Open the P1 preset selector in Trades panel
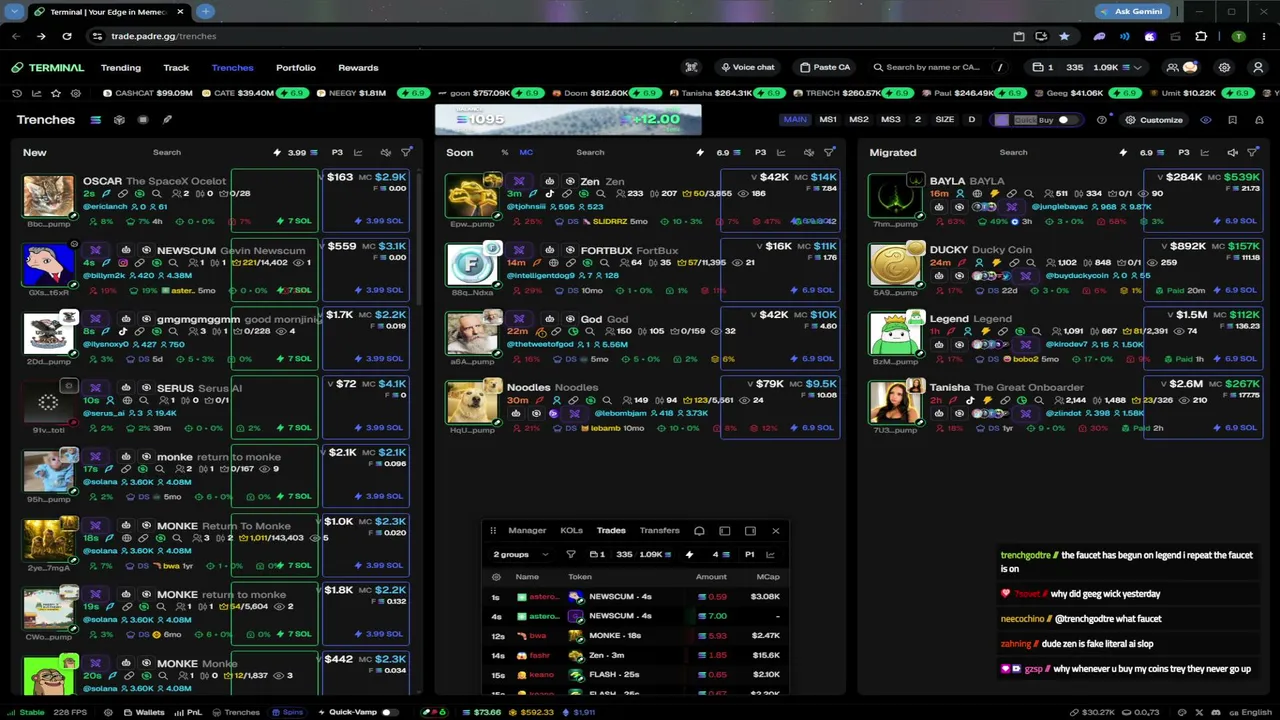This screenshot has height=720, width=1280. [749, 555]
